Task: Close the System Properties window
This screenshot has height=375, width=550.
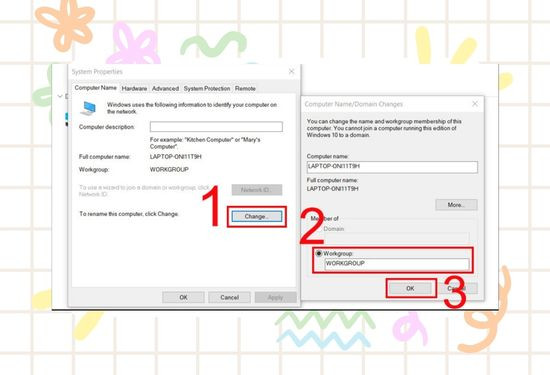Action: tap(291, 72)
